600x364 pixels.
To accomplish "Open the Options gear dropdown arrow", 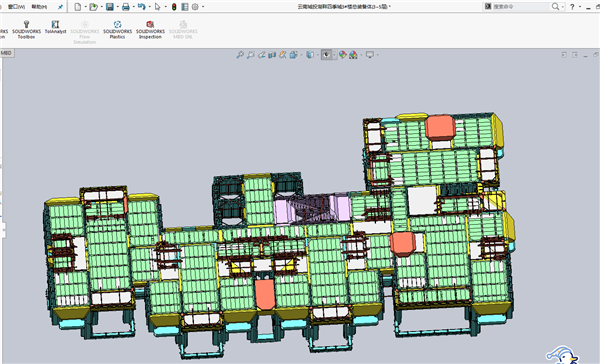I will (203, 7).
